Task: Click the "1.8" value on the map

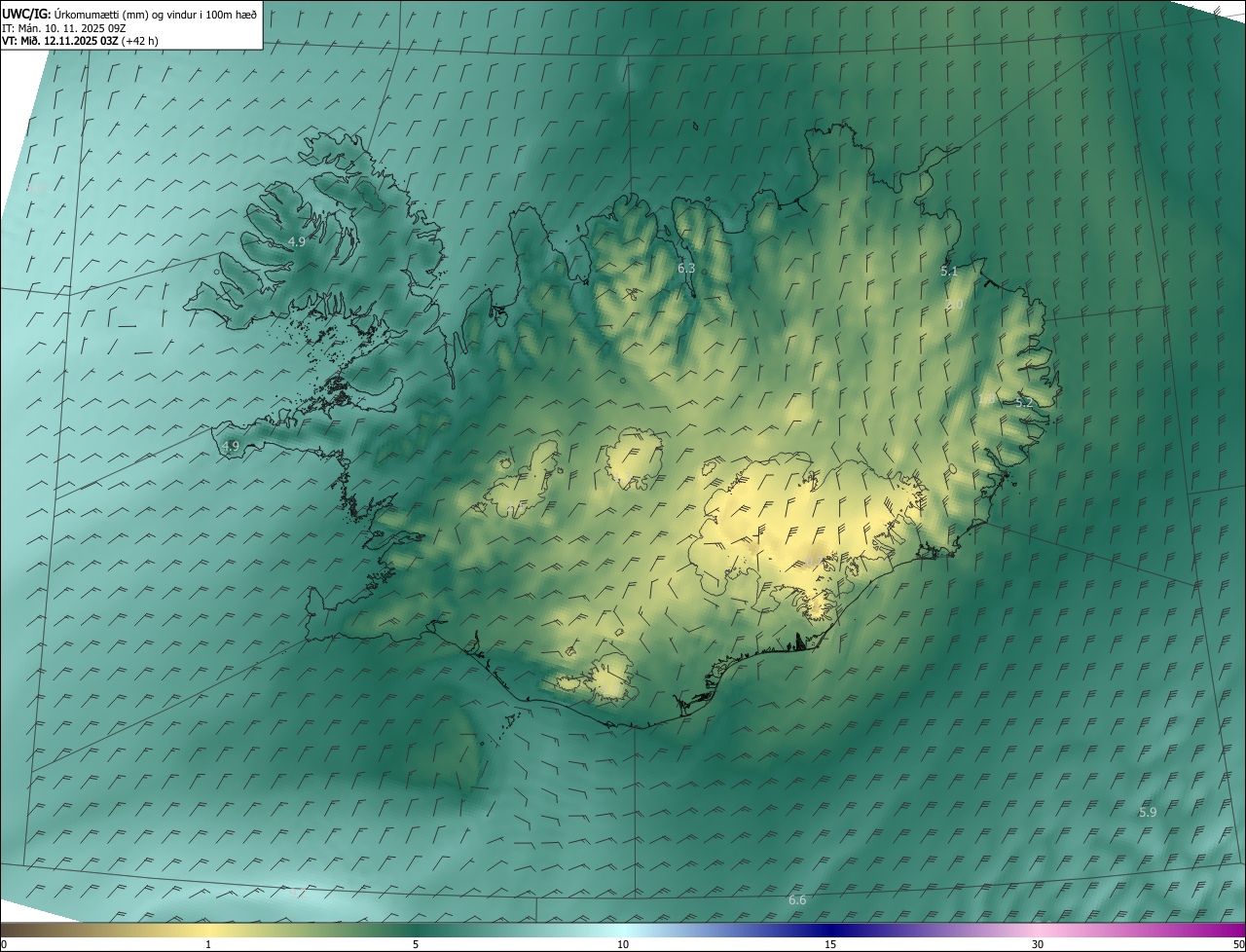Action: click(x=986, y=399)
